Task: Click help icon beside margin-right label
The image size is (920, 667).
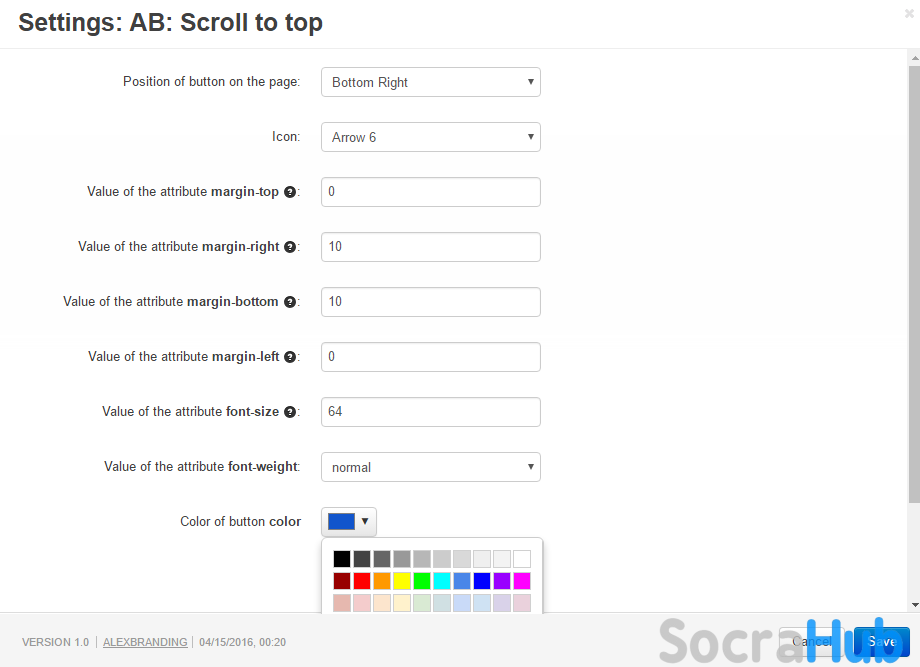Action: pos(290,247)
